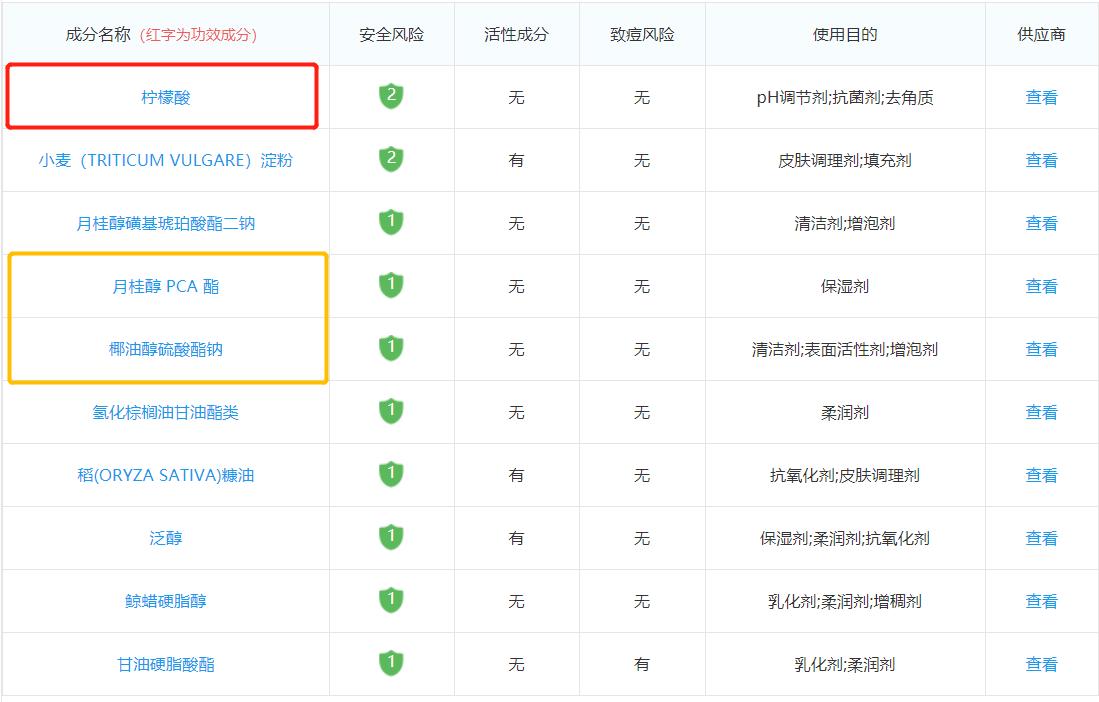Open the 椰油醇硫酸酯钠 ingredient link
The width and height of the screenshot is (1099, 702).
[x=165, y=349]
